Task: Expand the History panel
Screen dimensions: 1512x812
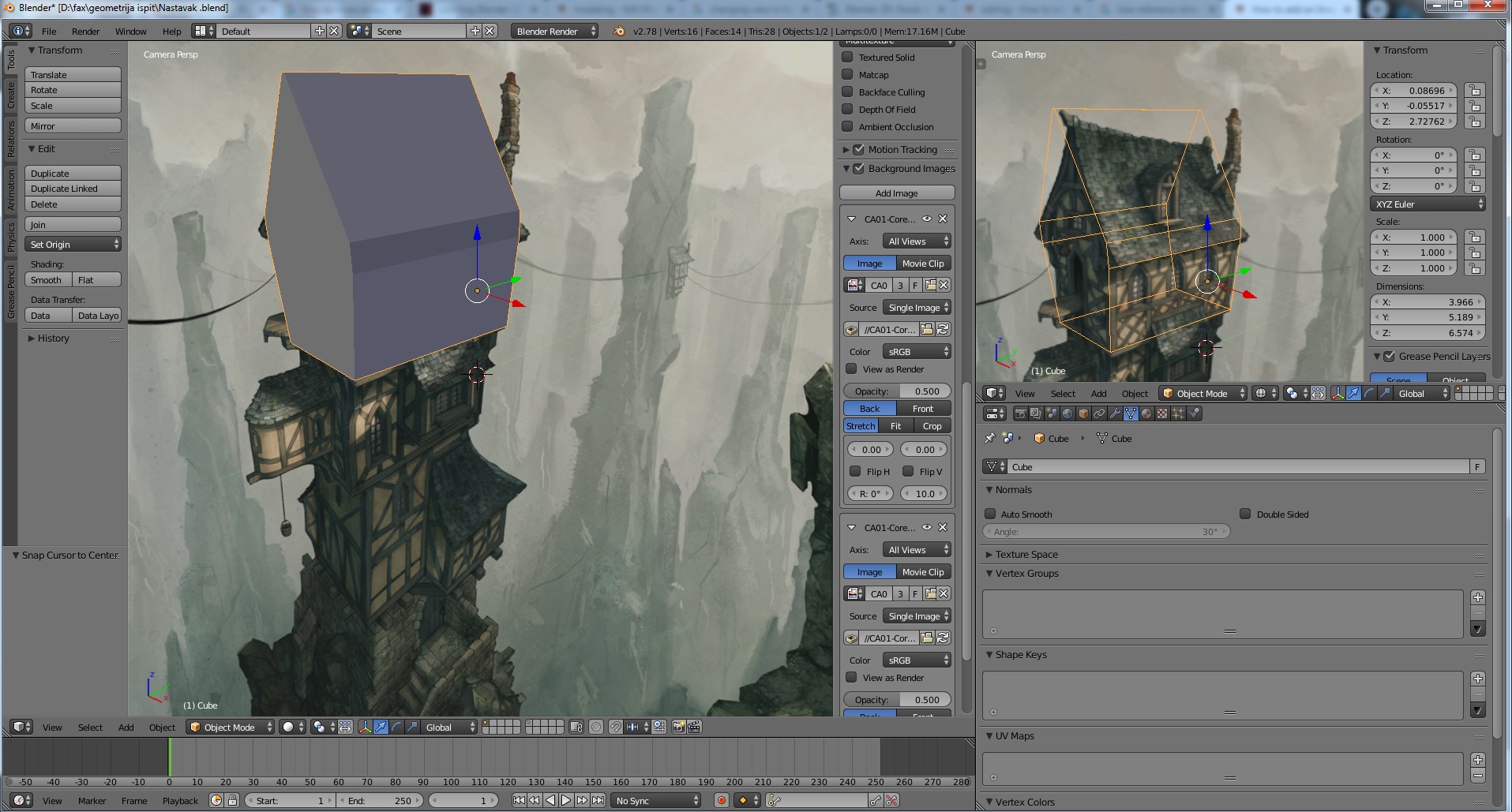Action: [53, 338]
